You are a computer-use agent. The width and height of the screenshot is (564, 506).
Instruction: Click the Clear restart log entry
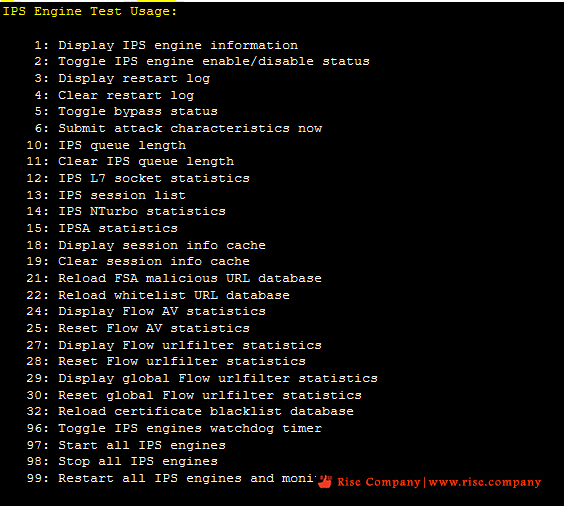point(114,95)
